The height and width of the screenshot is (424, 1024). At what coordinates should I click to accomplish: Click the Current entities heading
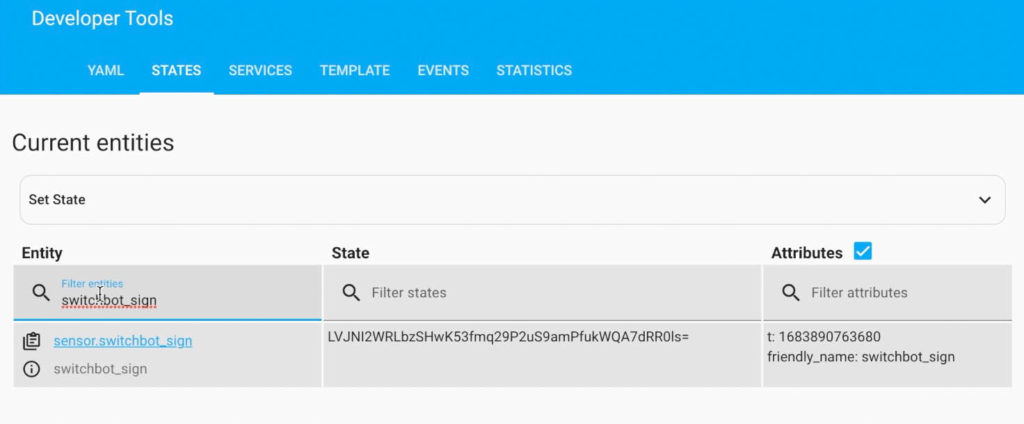point(93,142)
